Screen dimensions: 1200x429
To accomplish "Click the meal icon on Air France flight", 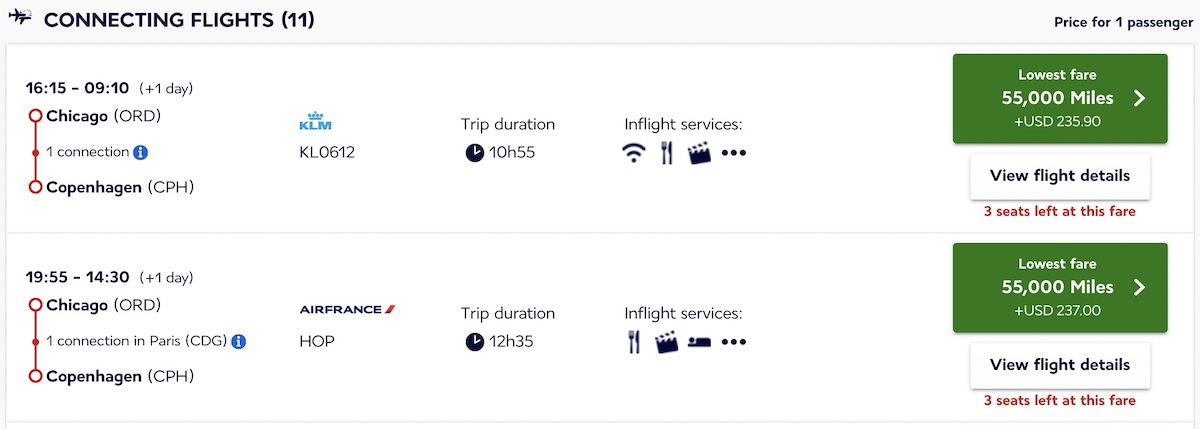I will pyautogui.click(x=633, y=342).
